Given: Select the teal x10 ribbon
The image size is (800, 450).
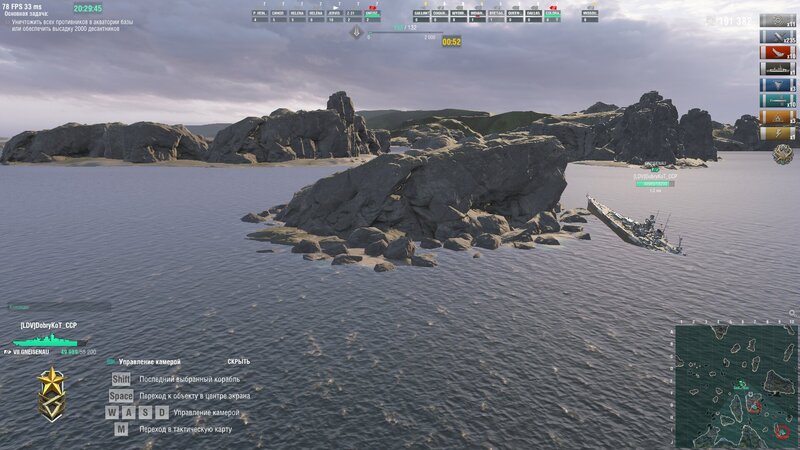Looking at the screenshot, I should tap(778, 101).
